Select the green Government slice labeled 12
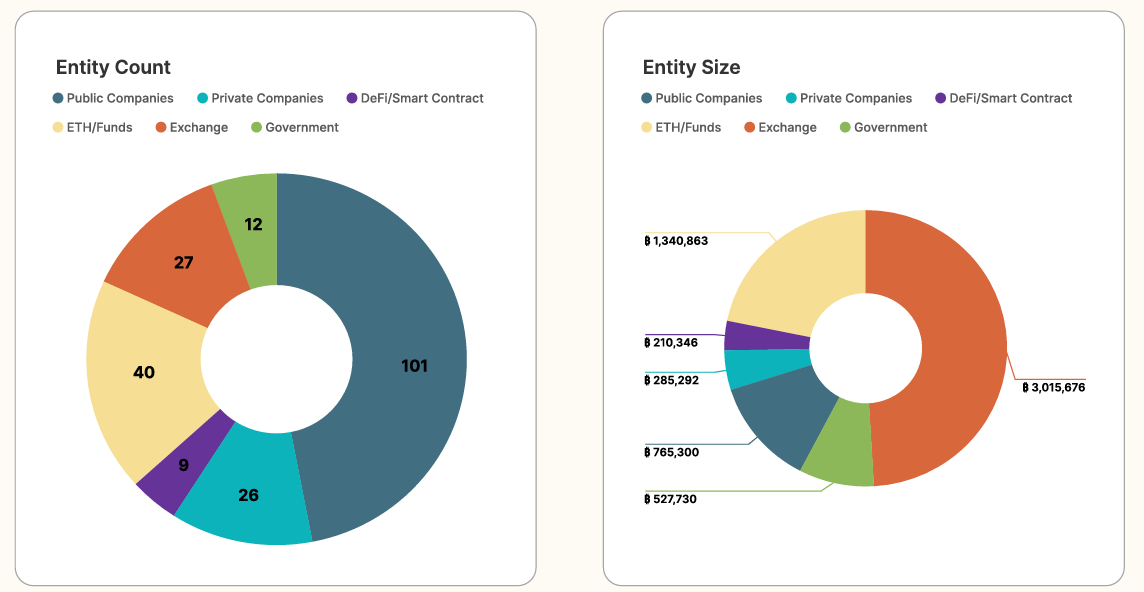 [x=253, y=225]
